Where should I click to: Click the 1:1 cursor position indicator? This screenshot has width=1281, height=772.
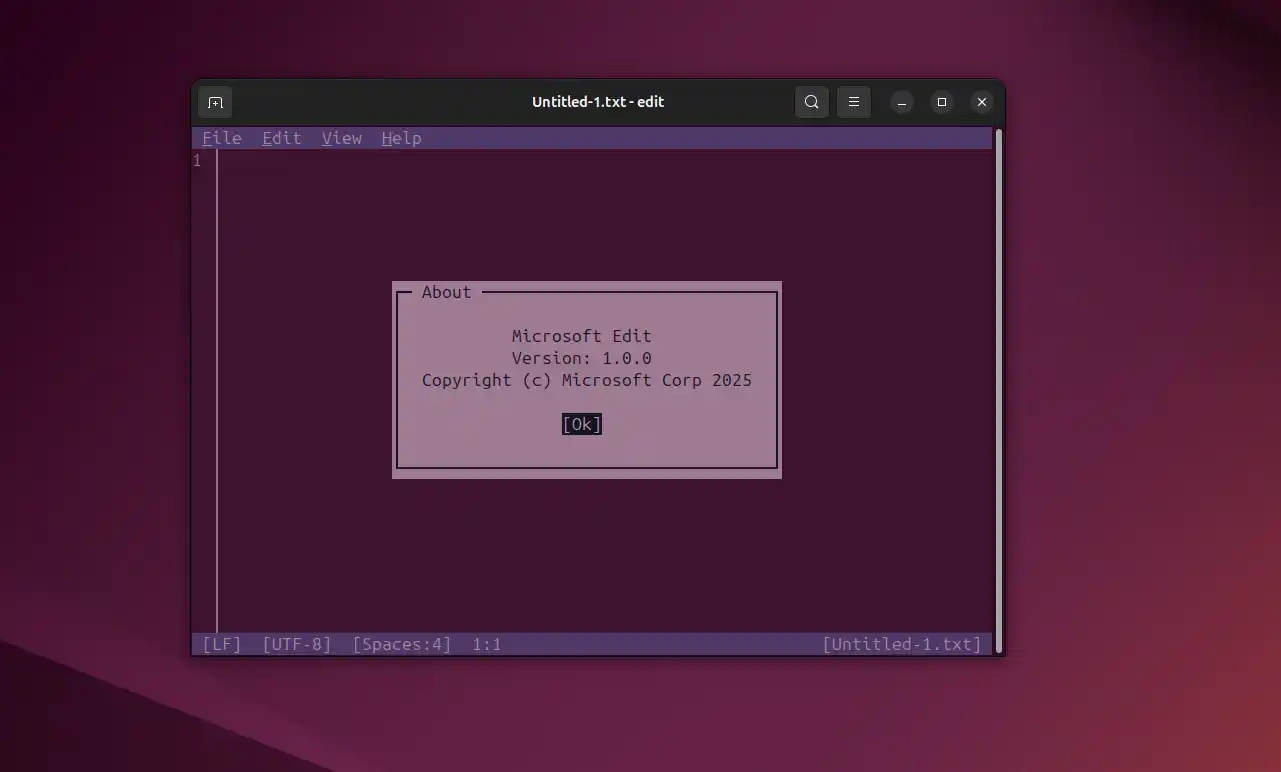pyautogui.click(x=486, y=643)
